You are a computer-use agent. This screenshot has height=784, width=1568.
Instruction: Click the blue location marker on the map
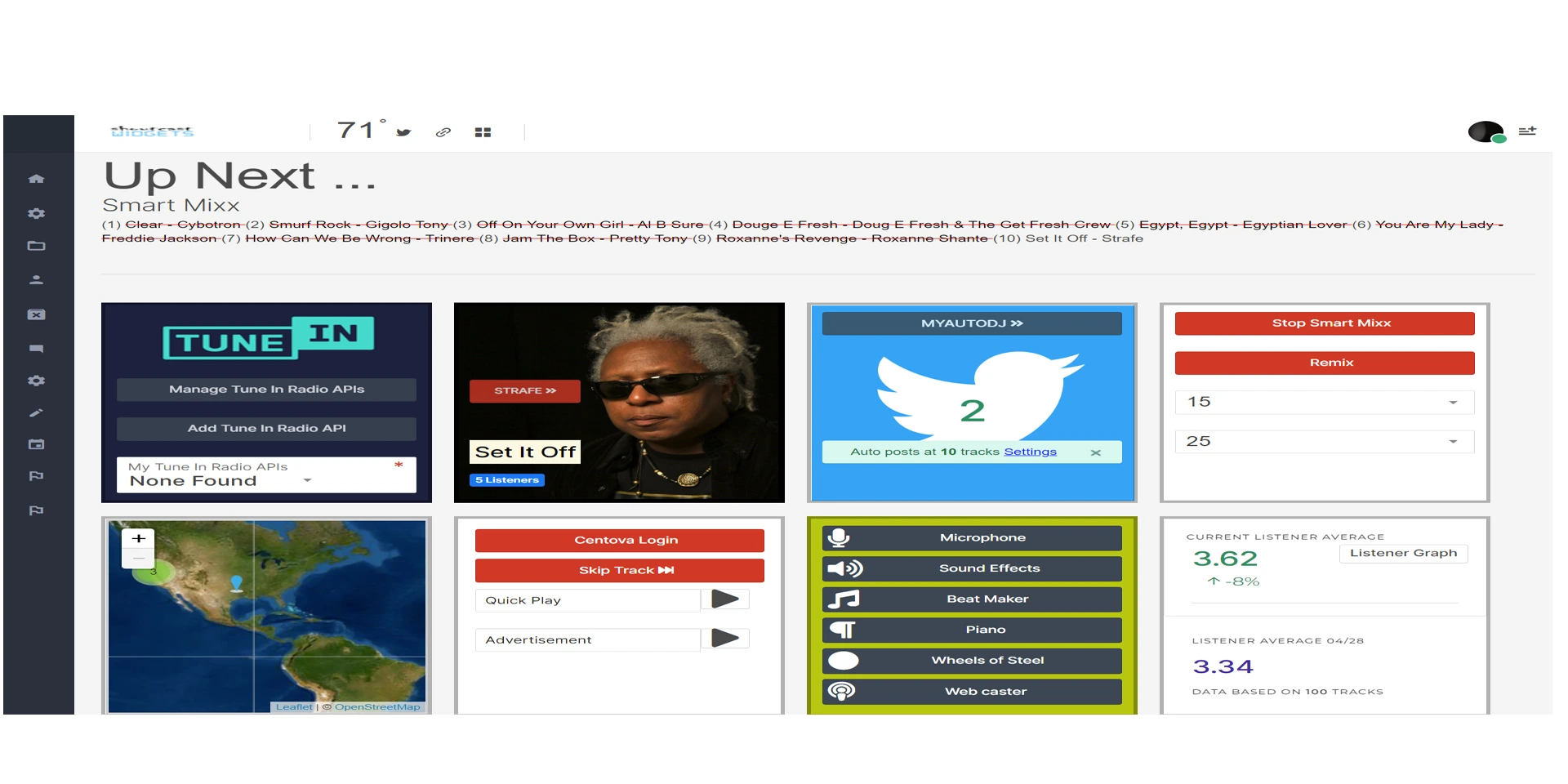point(237,583)
